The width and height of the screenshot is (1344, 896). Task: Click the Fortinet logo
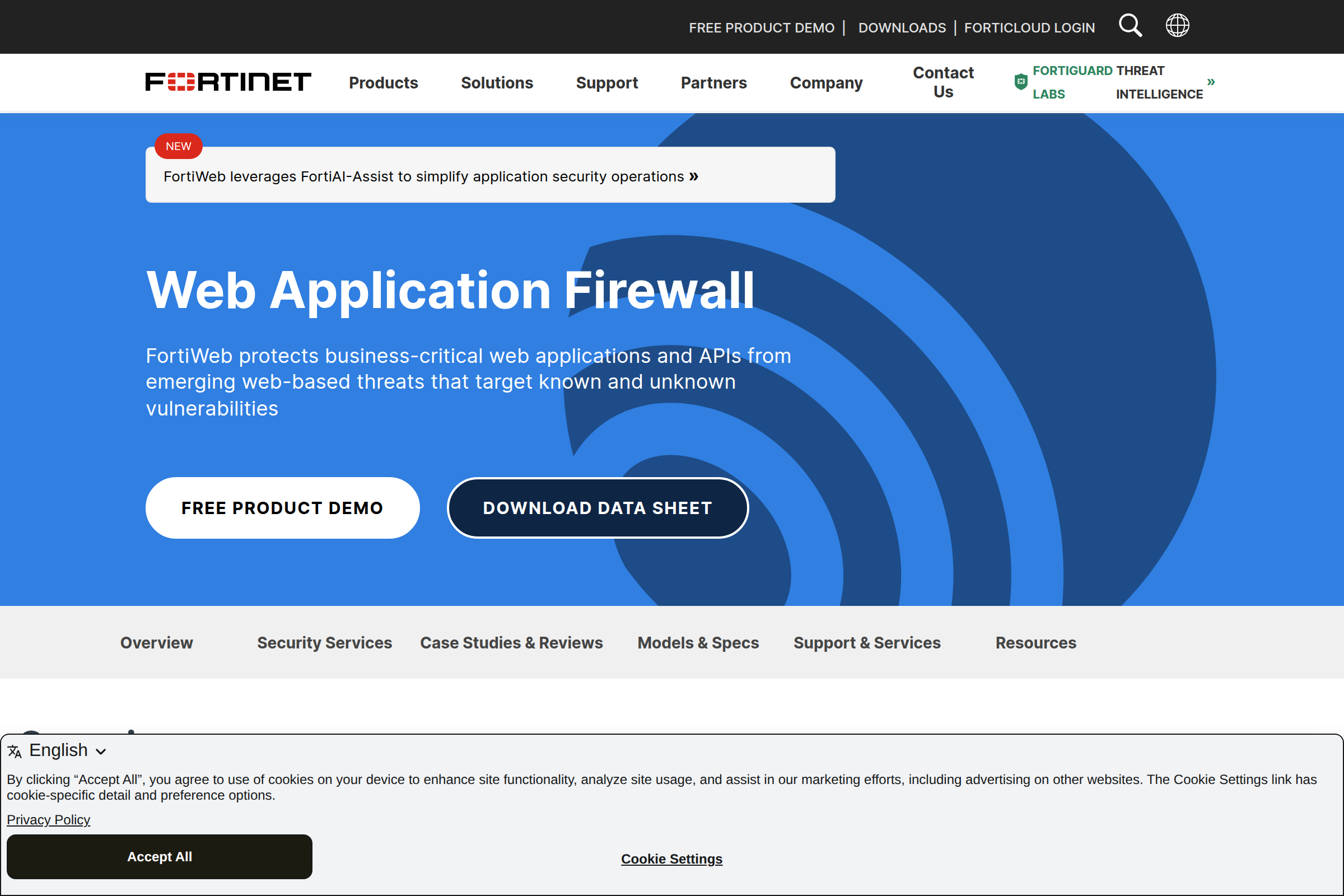[x=228, y=82]
